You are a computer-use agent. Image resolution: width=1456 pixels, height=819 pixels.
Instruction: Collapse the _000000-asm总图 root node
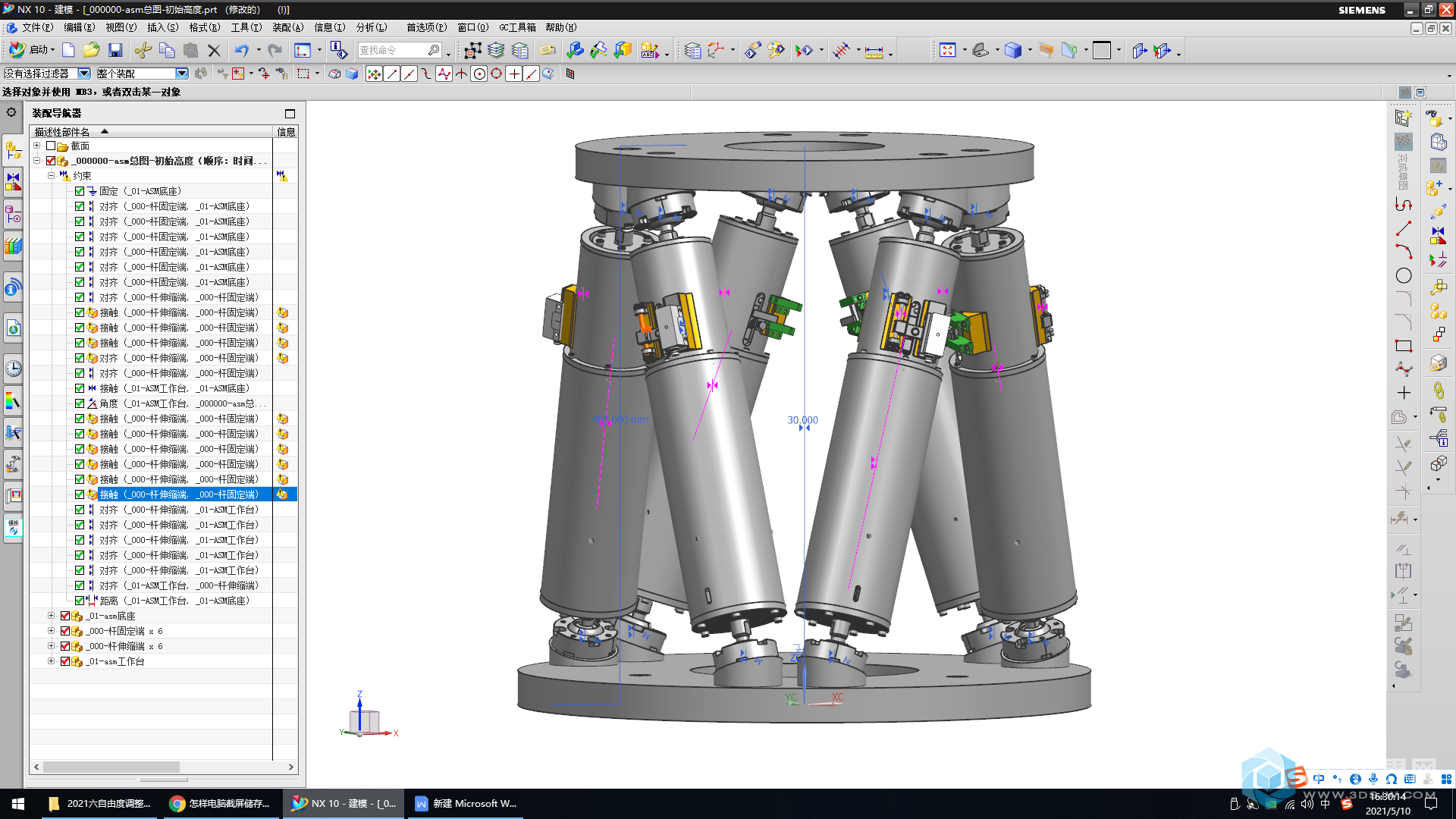[x=36, y=161]
